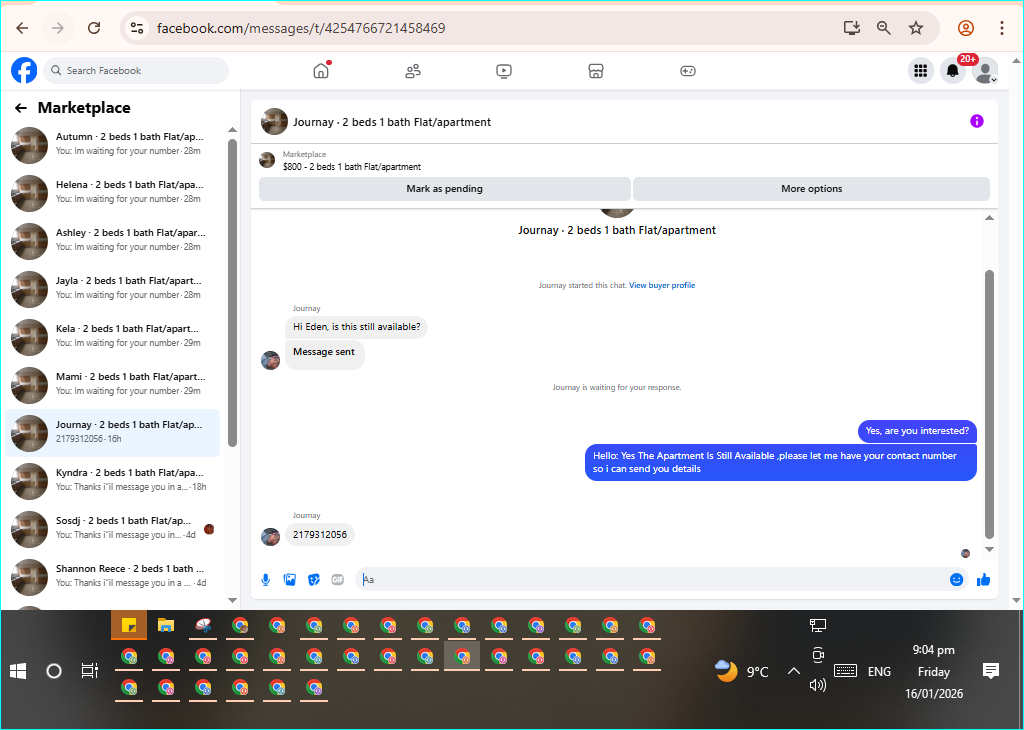Click 'Hi Eden, is this still available?' message
Viewport: 1024px width, 730px height.
[x=357, y=326]
